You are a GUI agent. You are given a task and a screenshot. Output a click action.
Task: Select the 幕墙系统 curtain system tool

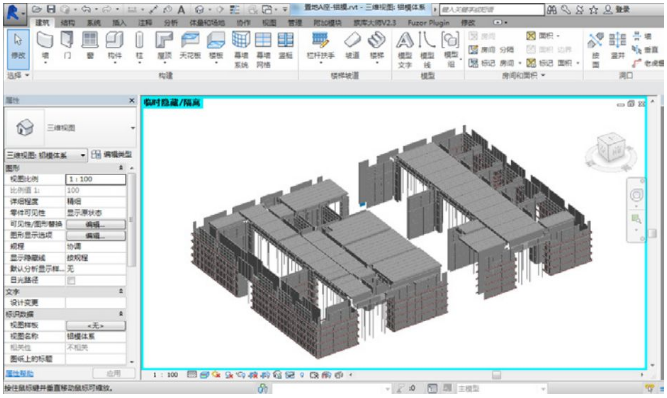coord(241,49)
